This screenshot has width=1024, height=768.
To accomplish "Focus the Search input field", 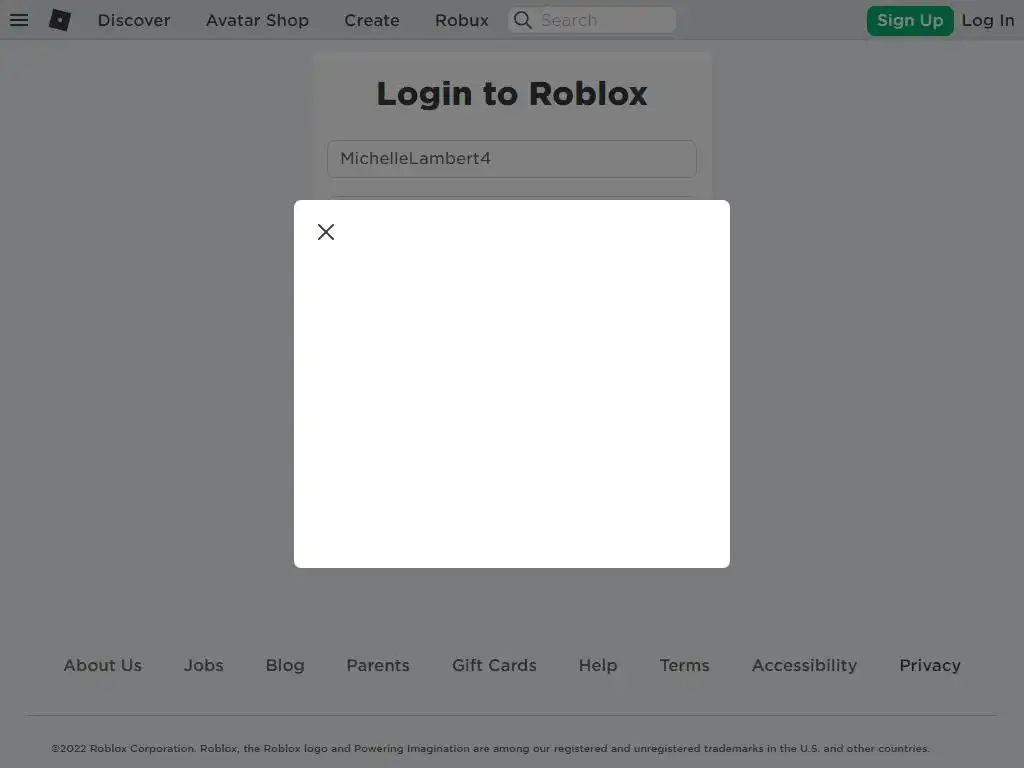I will click(592, 20).
